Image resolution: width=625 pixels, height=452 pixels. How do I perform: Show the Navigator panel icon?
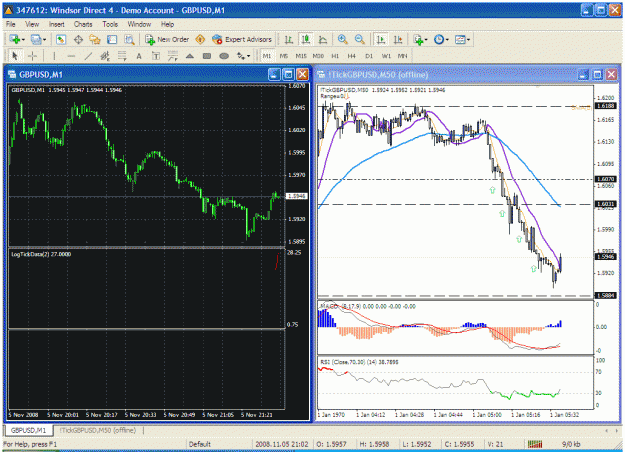click(x=95, y=39)
